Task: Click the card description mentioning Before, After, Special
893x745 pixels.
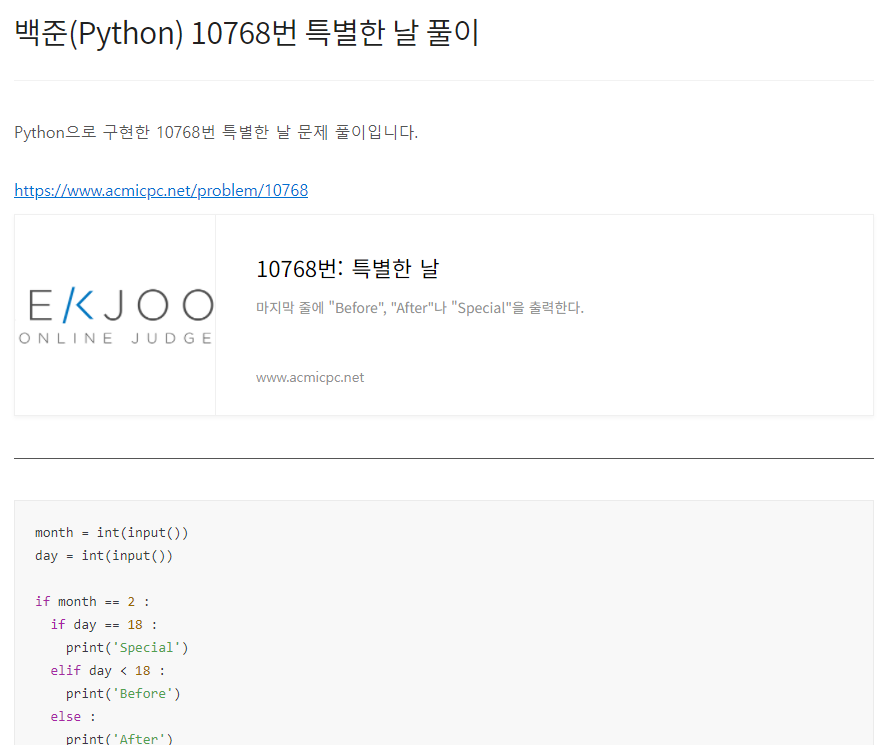Action: point(420,308)
